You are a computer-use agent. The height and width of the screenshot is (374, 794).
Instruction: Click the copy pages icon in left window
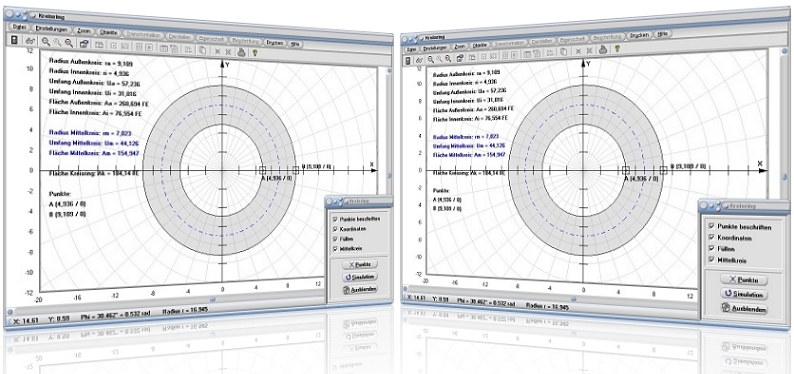pyautogui.click(x=202, y=50)
